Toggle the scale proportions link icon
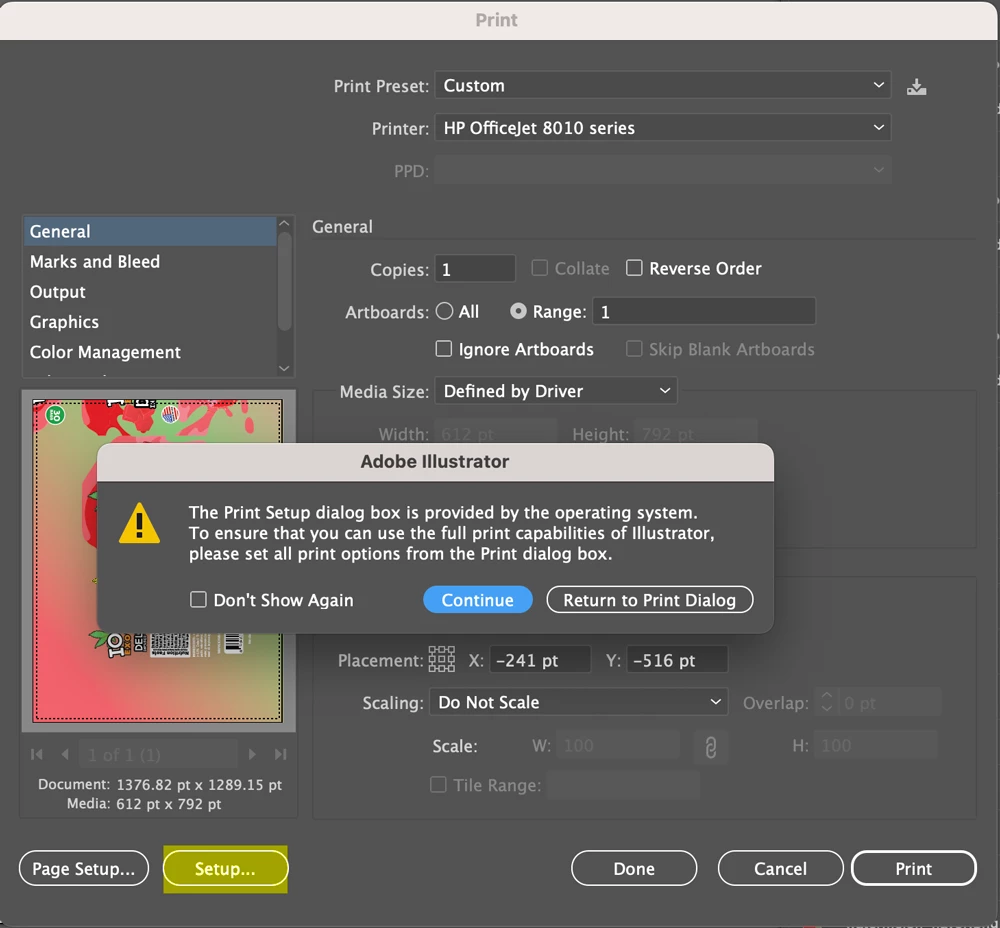The image size is (1000, 928). pos(710,746)
